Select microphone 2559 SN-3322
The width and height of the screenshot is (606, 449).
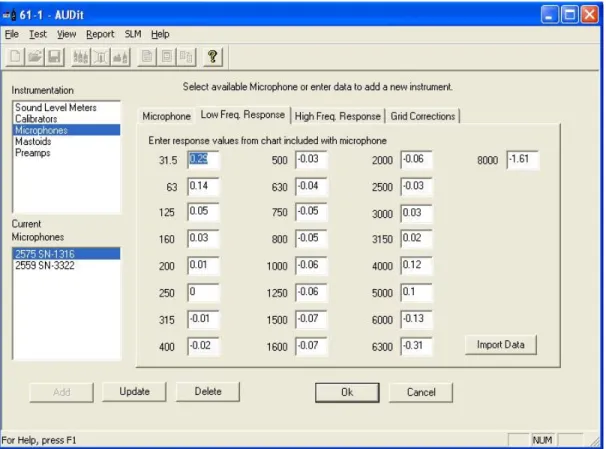coord(66,265)
